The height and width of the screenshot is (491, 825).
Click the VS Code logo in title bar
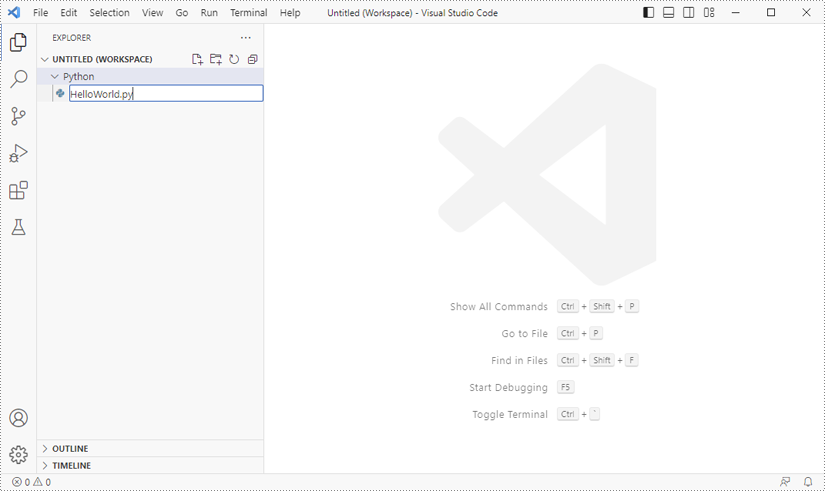pyautogui.click(x=14, y=12)
